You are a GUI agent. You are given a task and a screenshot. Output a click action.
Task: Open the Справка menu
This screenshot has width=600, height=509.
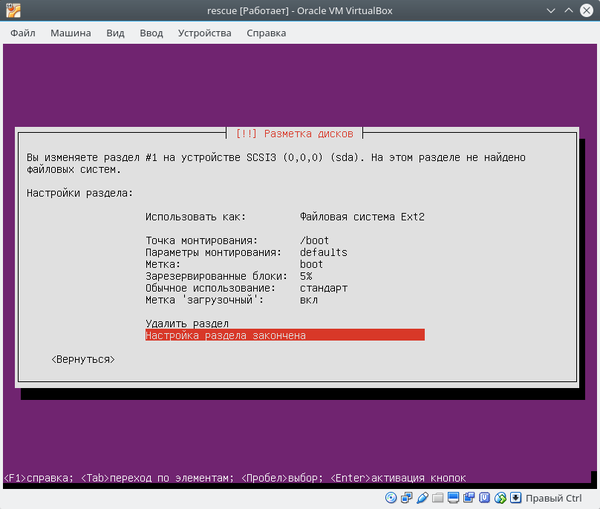click(266, 33)
